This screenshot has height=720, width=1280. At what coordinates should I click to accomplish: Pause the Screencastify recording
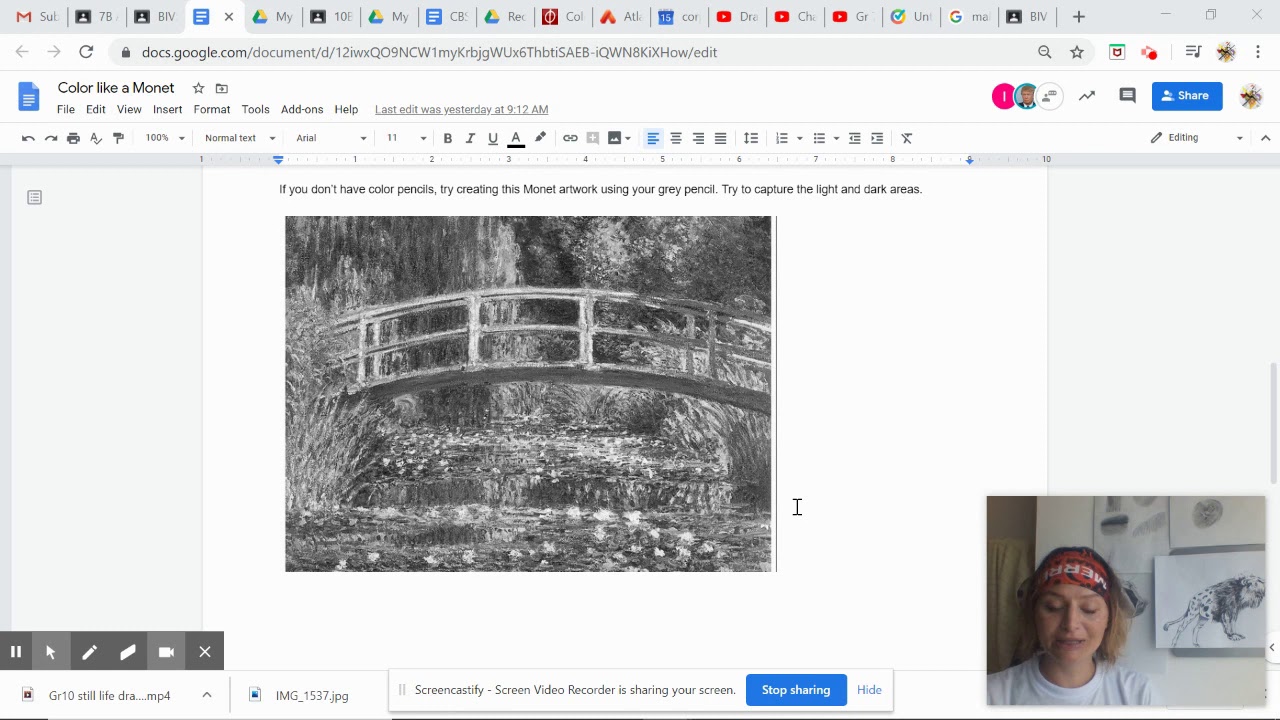tap(16, 652)
